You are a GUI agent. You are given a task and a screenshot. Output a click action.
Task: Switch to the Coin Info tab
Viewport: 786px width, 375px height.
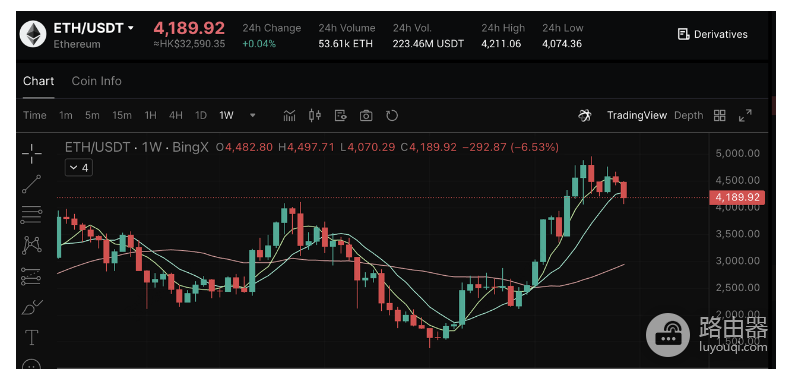[96, 81]
